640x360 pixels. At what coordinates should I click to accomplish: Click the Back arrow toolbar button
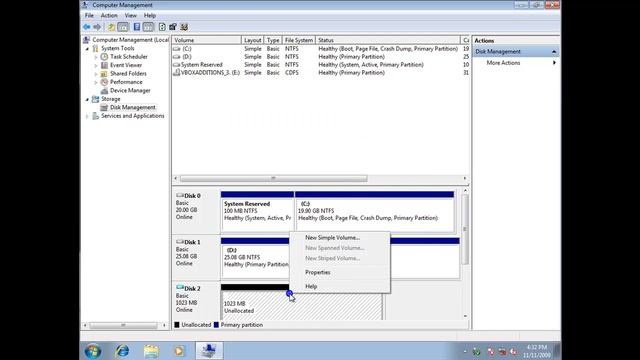tap(87, 27)
